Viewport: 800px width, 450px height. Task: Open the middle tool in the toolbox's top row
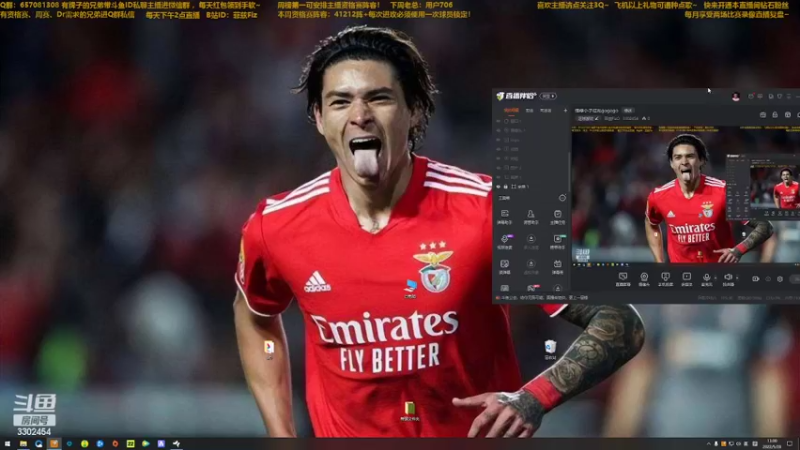point(531,217)
